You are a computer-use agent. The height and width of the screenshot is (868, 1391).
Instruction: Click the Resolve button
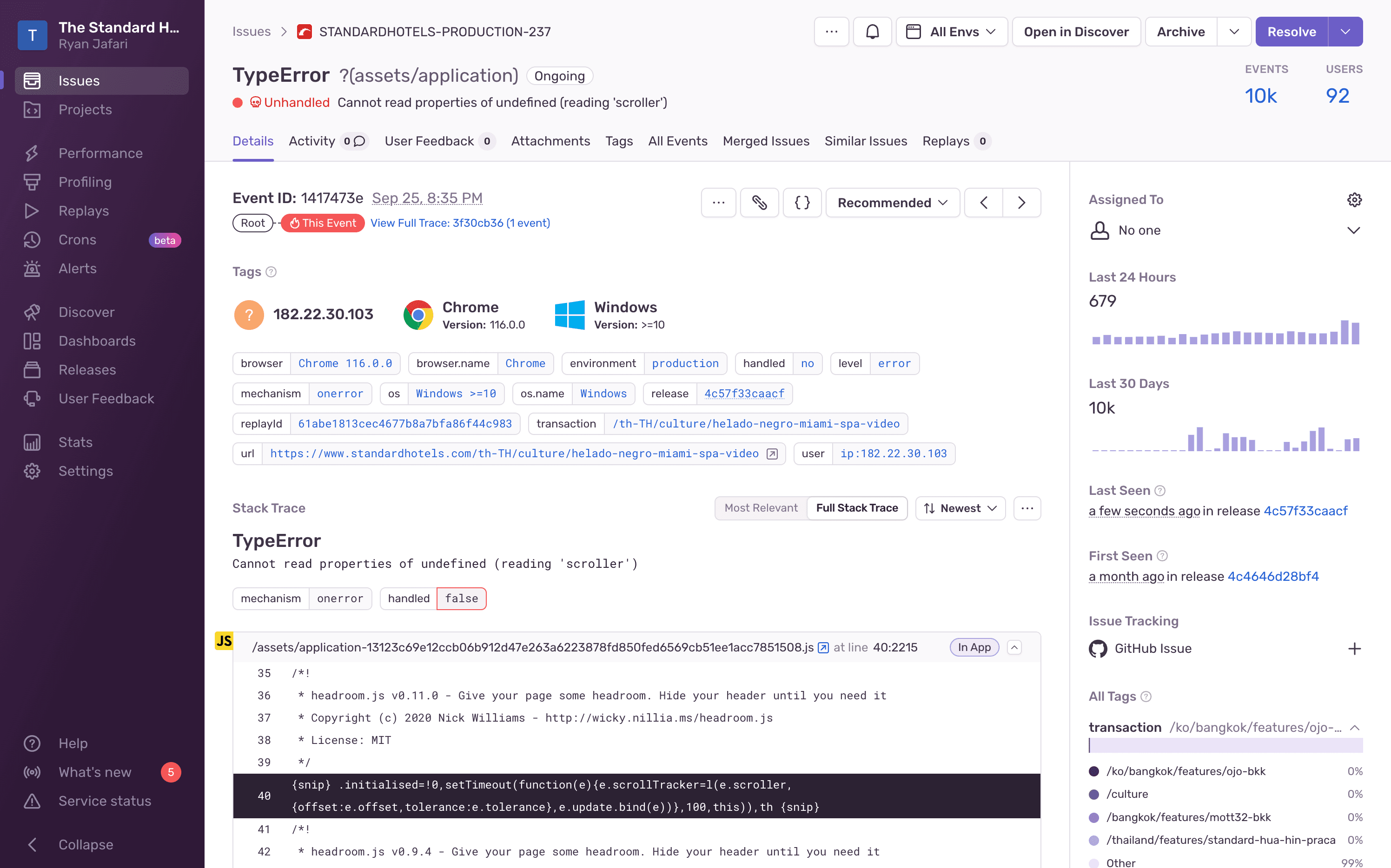tap(1291, 32)
